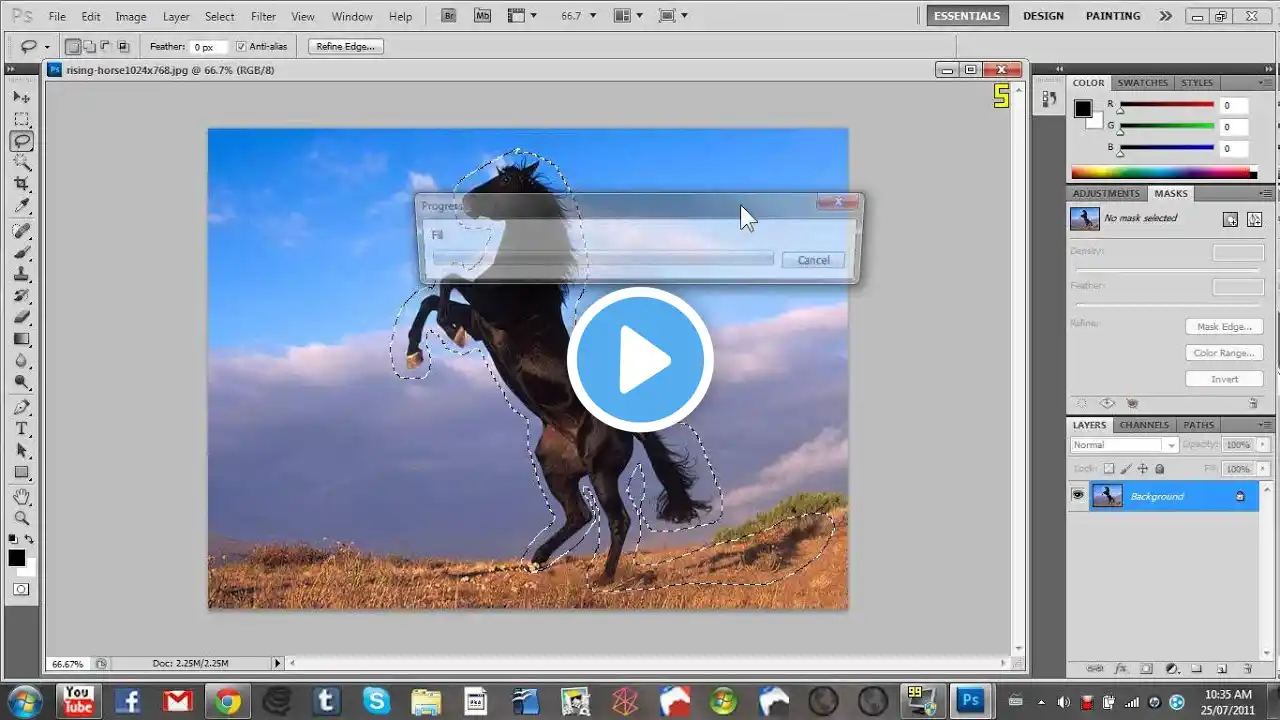The image size is (1280, 720).
Task: Select the Crop tool
Action: pos(22,185)
